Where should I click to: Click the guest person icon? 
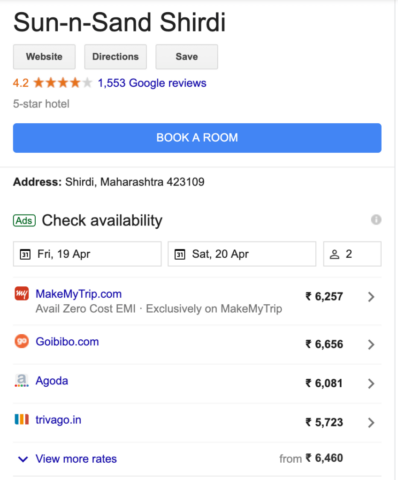(x=334, y=255)
